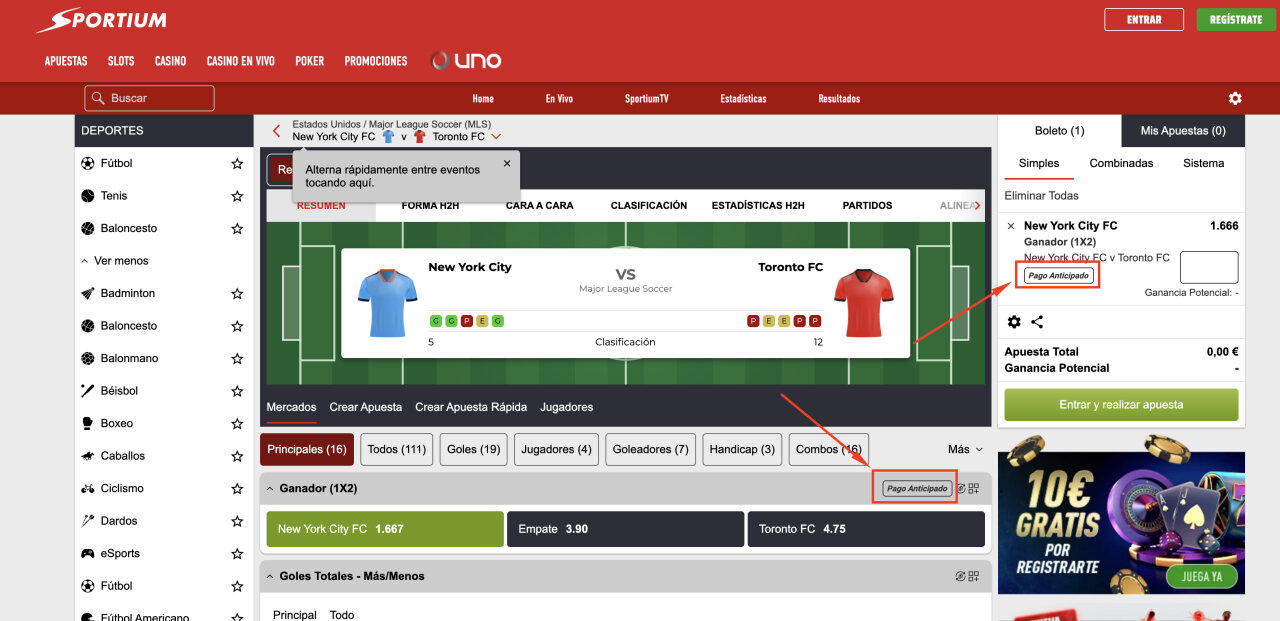Click the Caballos horse icon
1280x621 pixels.
click(x=88, y=456)
